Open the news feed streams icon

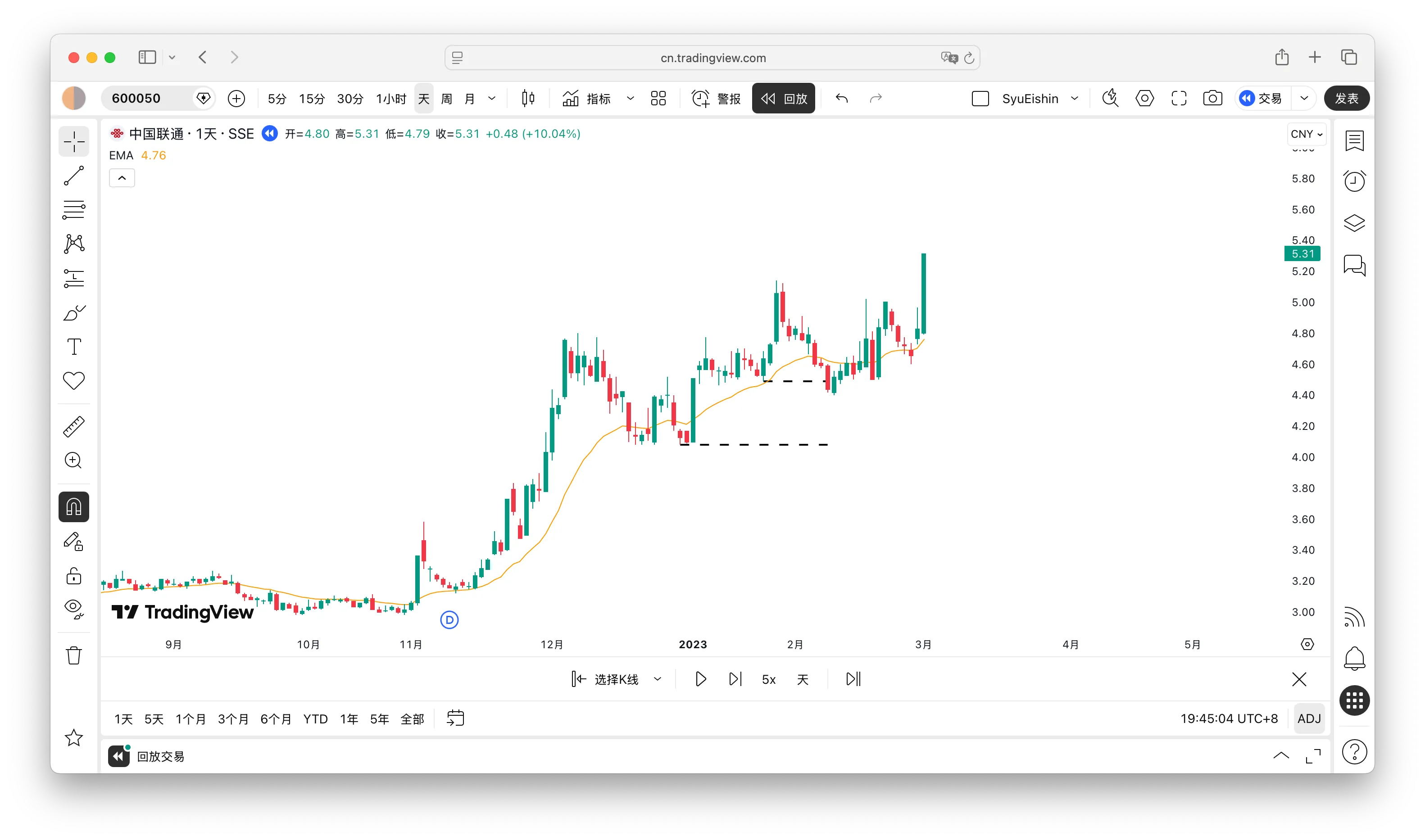tap(1354, 617)
